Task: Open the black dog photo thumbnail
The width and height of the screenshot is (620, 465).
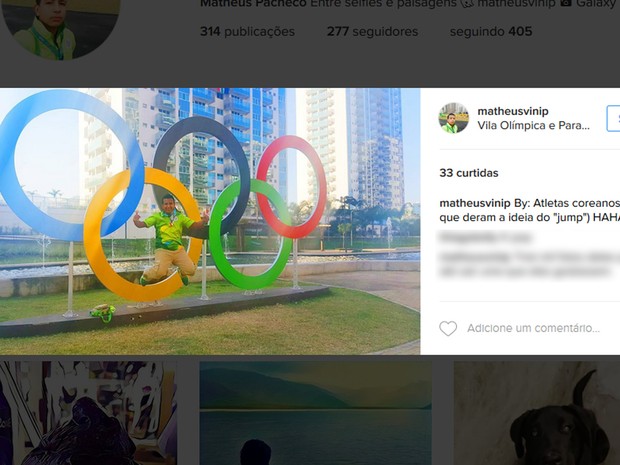Action: (x=537, y=413)
